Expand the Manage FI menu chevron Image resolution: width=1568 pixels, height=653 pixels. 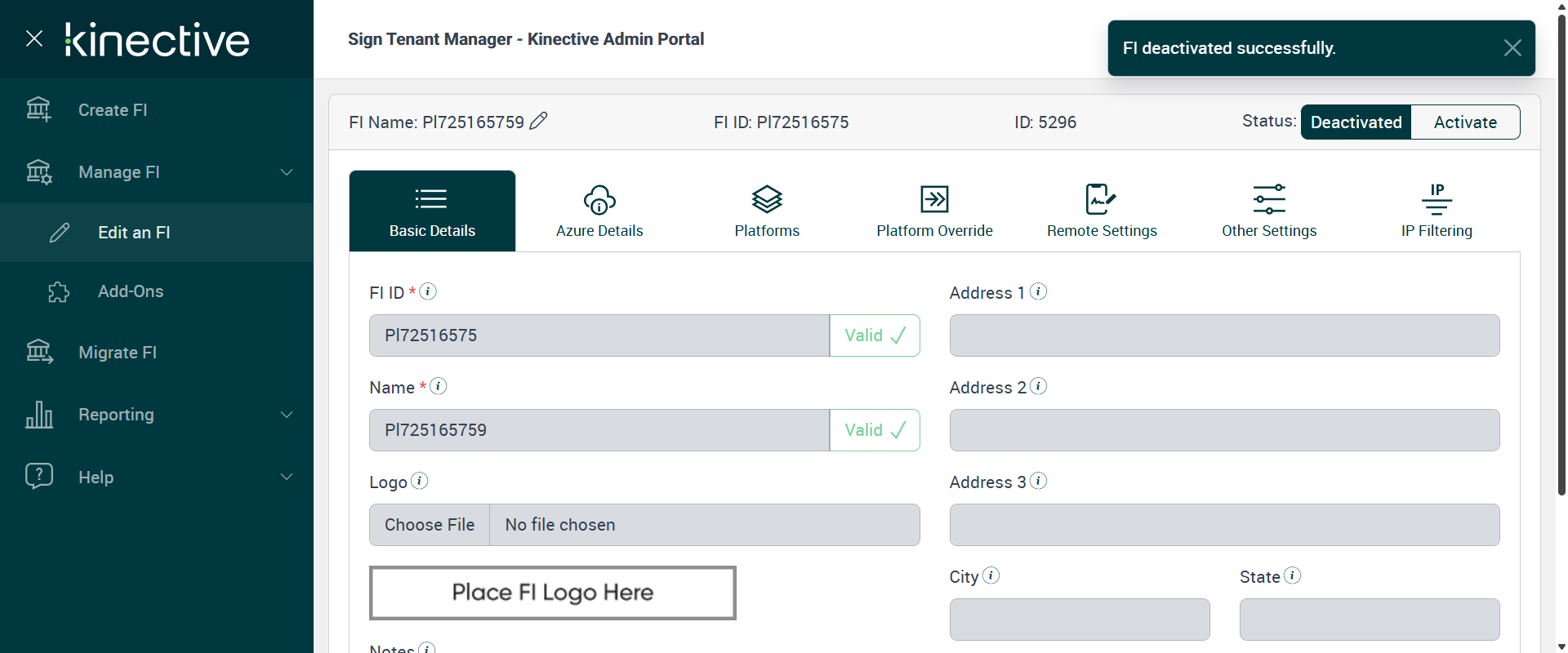pyautogui.click(x=287, y=172)
